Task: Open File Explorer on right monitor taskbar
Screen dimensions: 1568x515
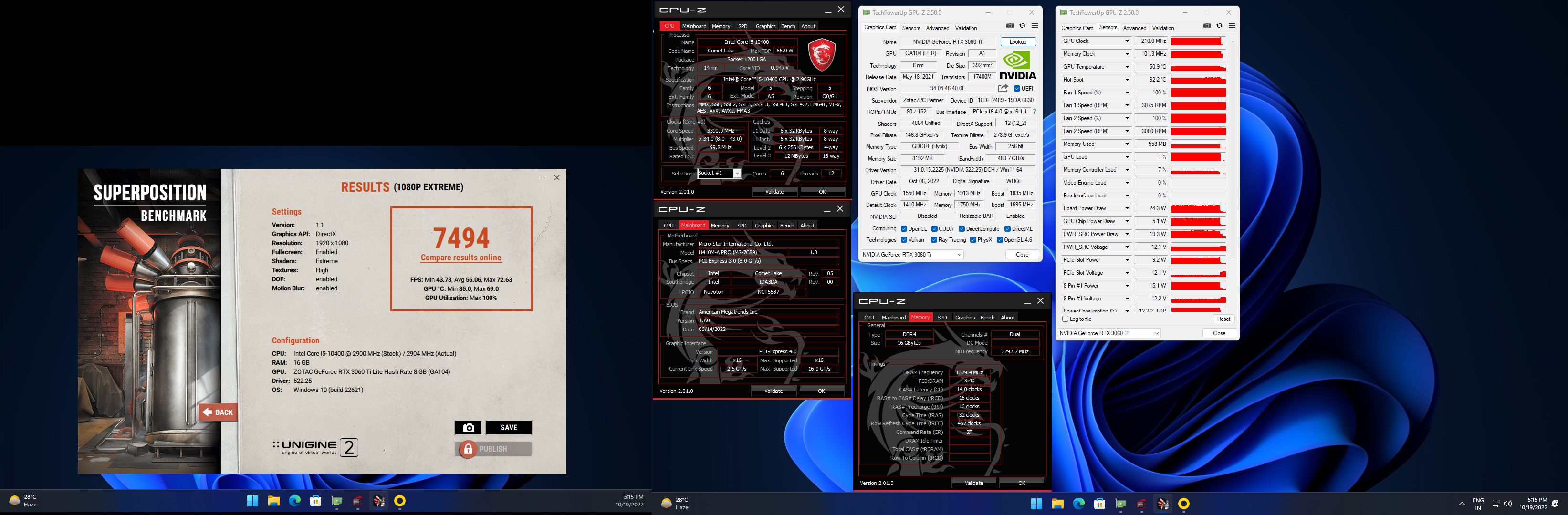Action: point(1057,504)
